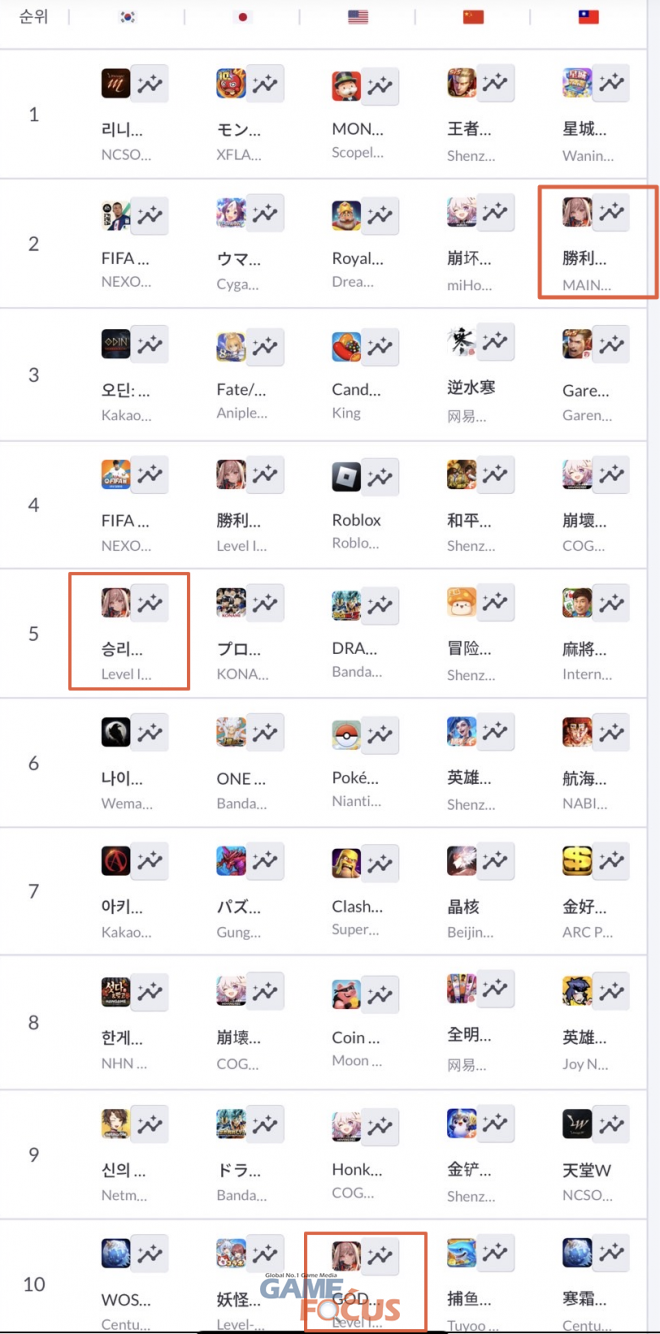
Task: Click the Roblox app icon
Action: click(x=346, y=477)
